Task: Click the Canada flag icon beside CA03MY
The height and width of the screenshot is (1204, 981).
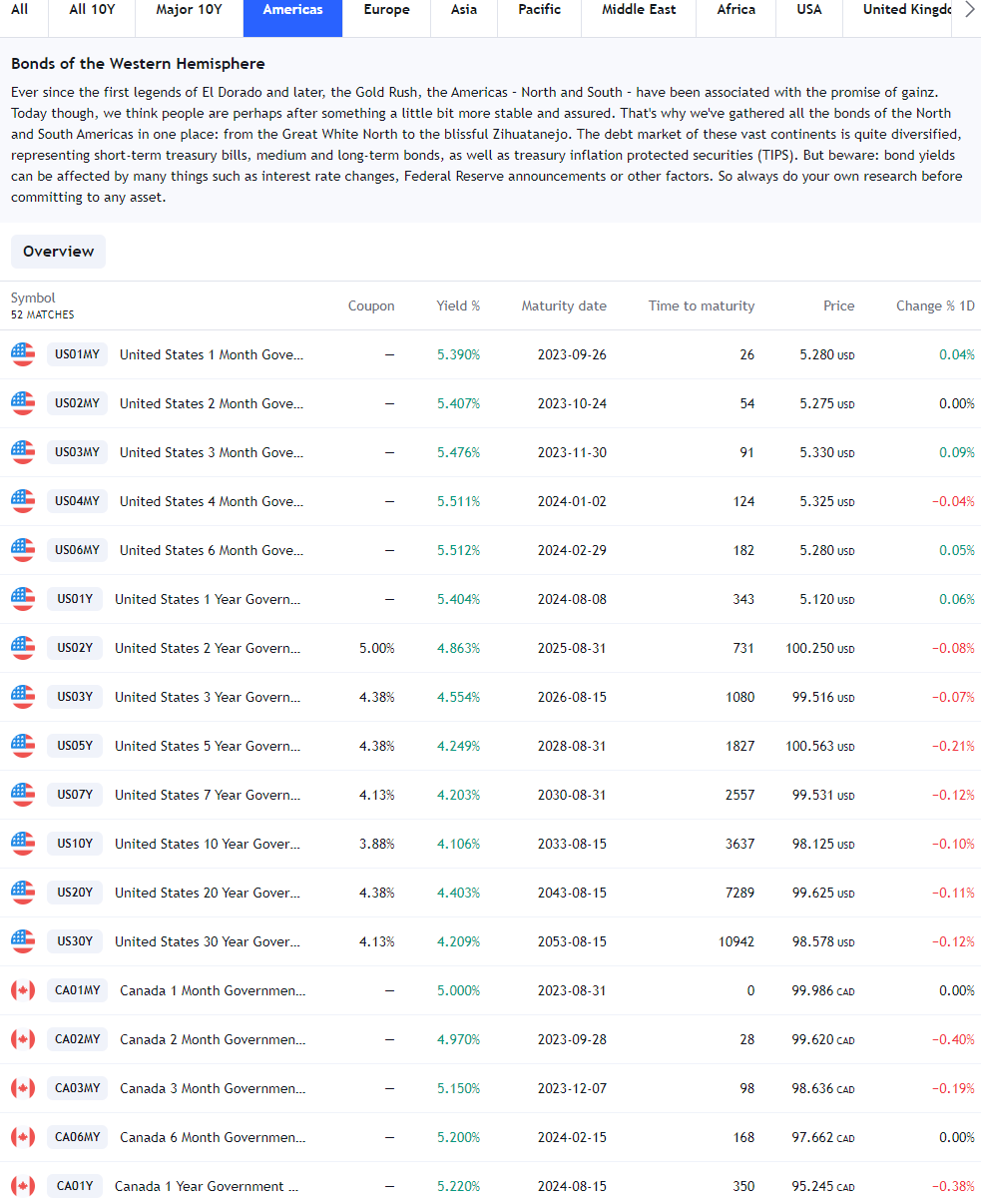Action: coord(23,1088)
